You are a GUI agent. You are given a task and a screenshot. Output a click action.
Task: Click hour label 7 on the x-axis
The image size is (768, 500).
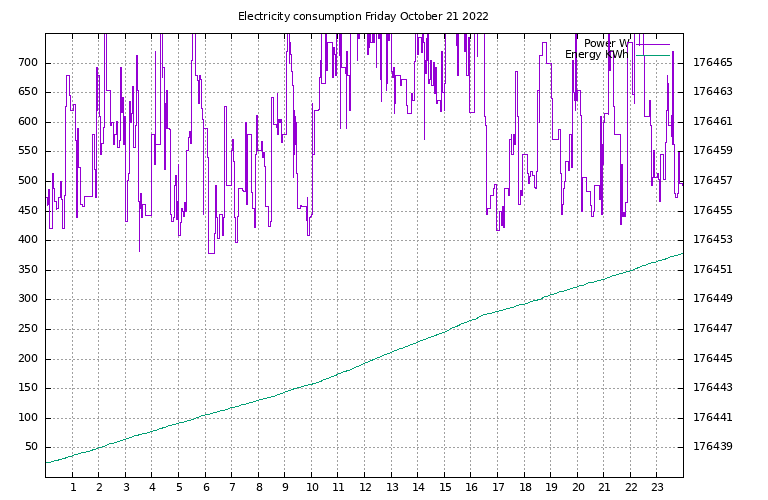(232, 487)
